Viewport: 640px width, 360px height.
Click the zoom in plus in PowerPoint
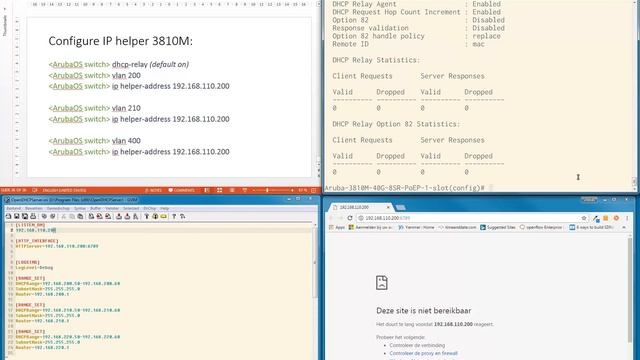[292, 191]
